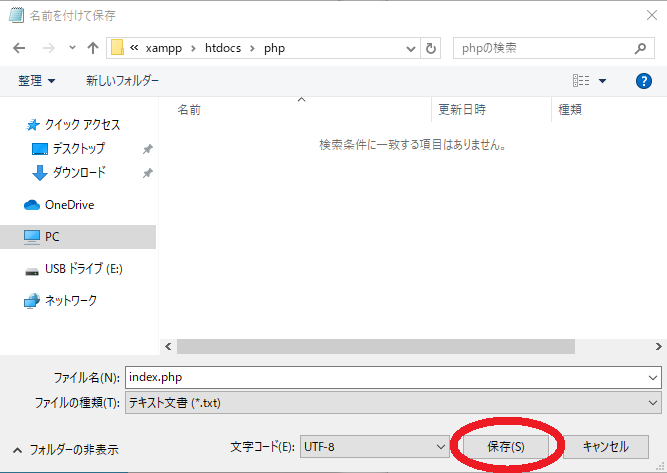Image resolution: width=667 pixels, height=473 pixels.
Task: Click the horizontal scrollbar thumb
Action: (376, 347)
